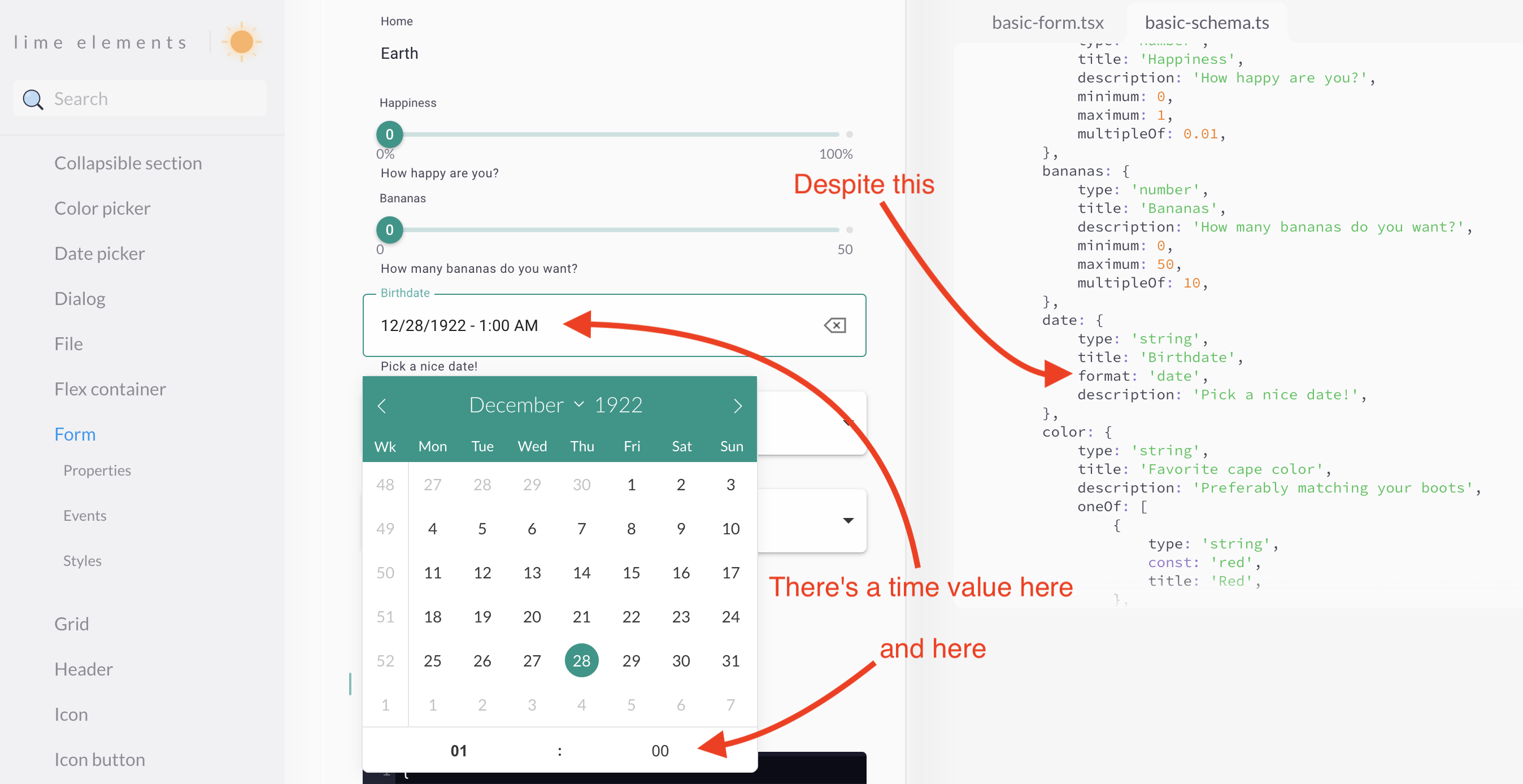Click the Bananas slider handle
The width and height of the screenshot is (1523, 784).
pos(390,230)
